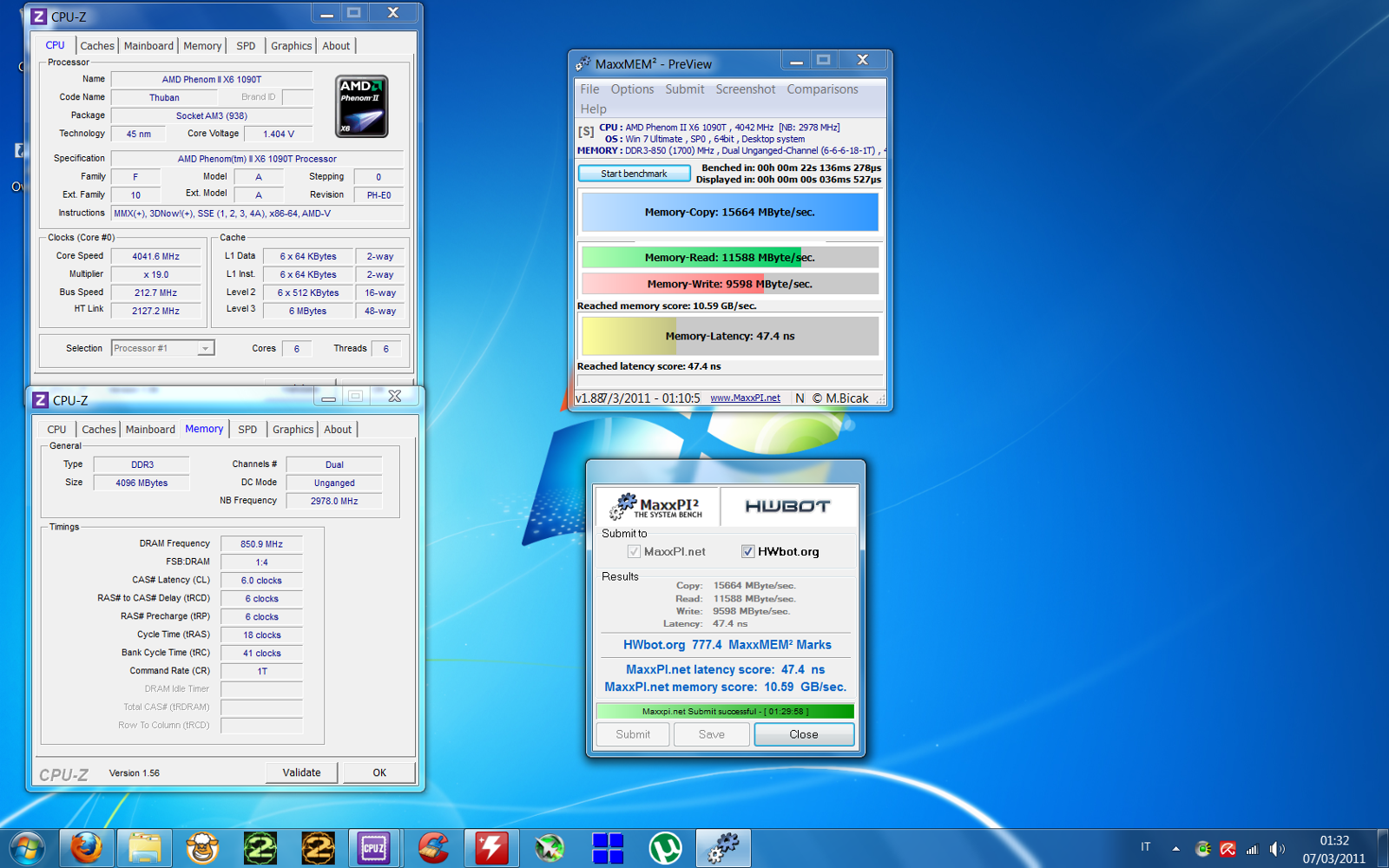Switch to CPU tab in lower CPU-Z window
Viewport: 1389px width, 868px height.
point(56,430)
